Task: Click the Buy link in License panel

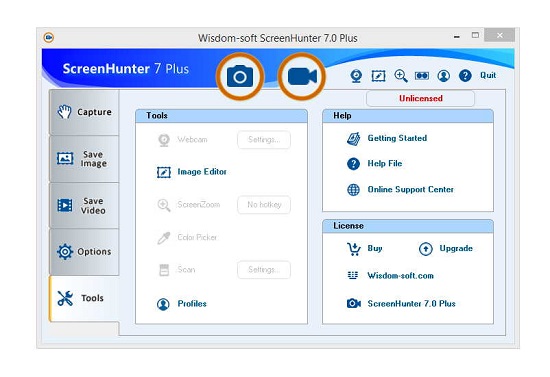Action: click(375, 249)
